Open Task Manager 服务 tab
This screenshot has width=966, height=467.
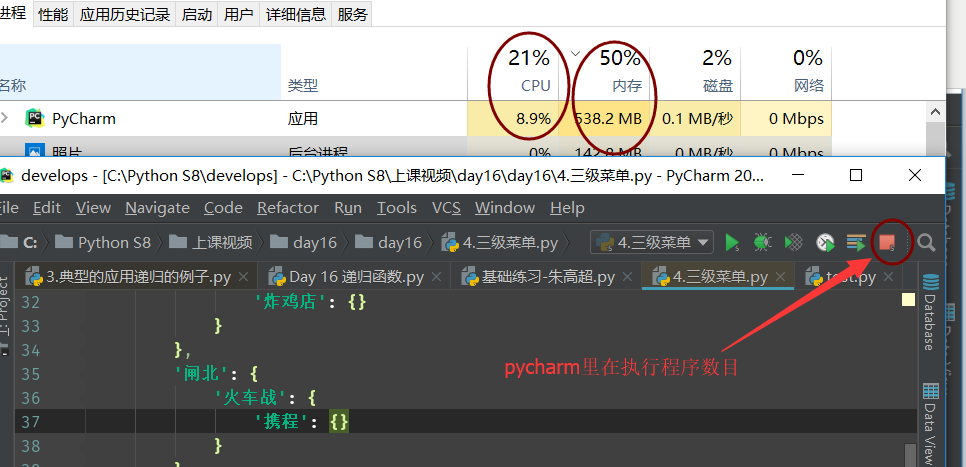(352, 15)
